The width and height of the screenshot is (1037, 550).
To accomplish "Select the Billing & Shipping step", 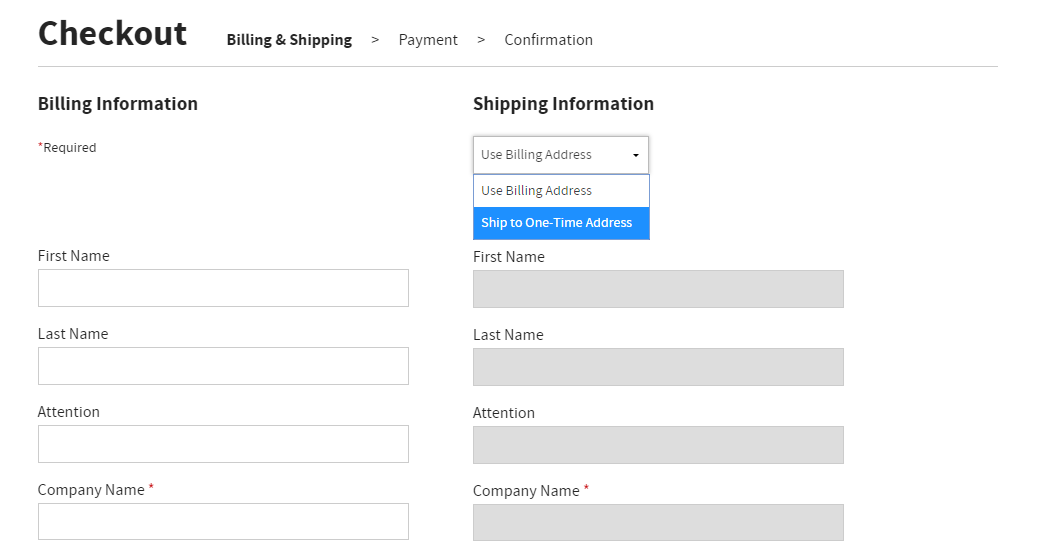I will coord(289,40).
